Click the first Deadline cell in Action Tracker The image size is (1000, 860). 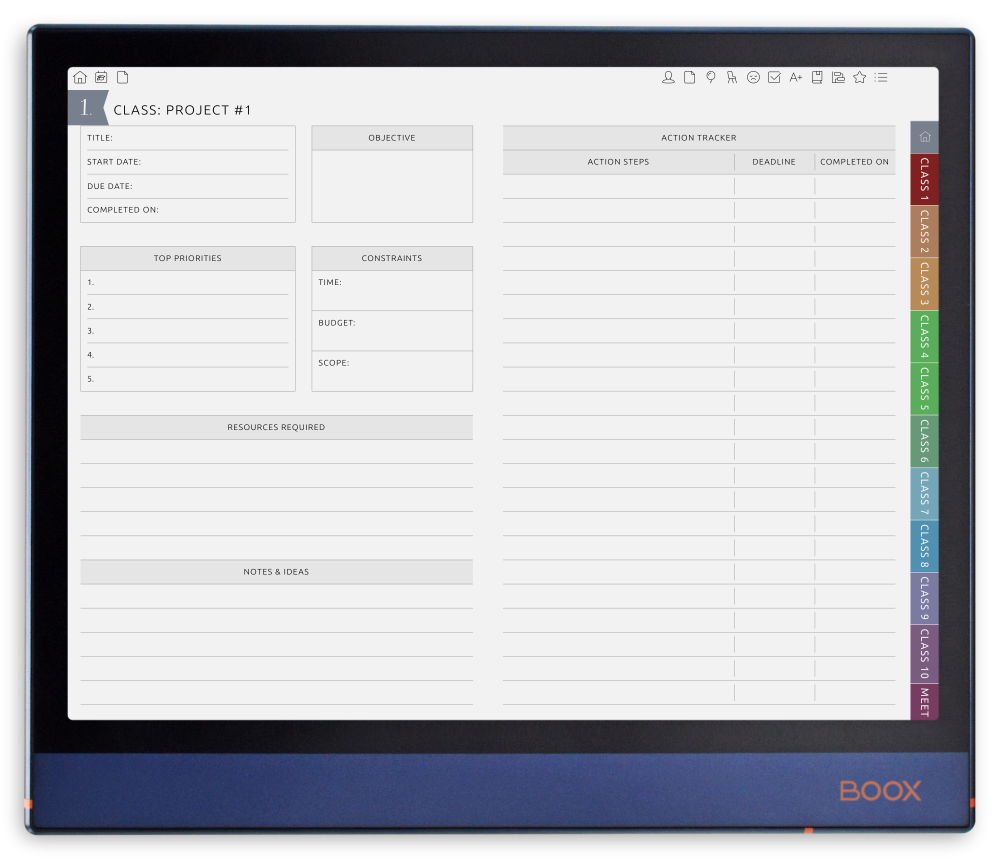click(x=773, y=186)
